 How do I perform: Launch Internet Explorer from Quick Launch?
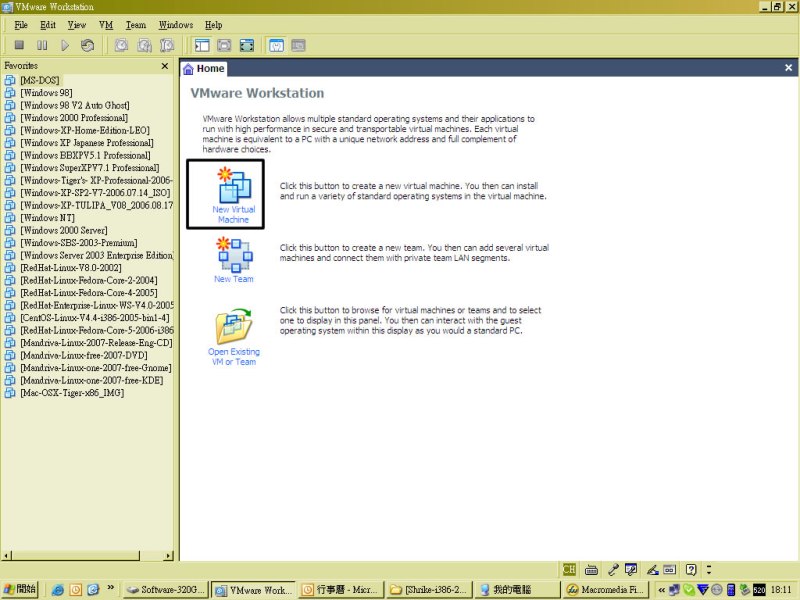(58, 590)
